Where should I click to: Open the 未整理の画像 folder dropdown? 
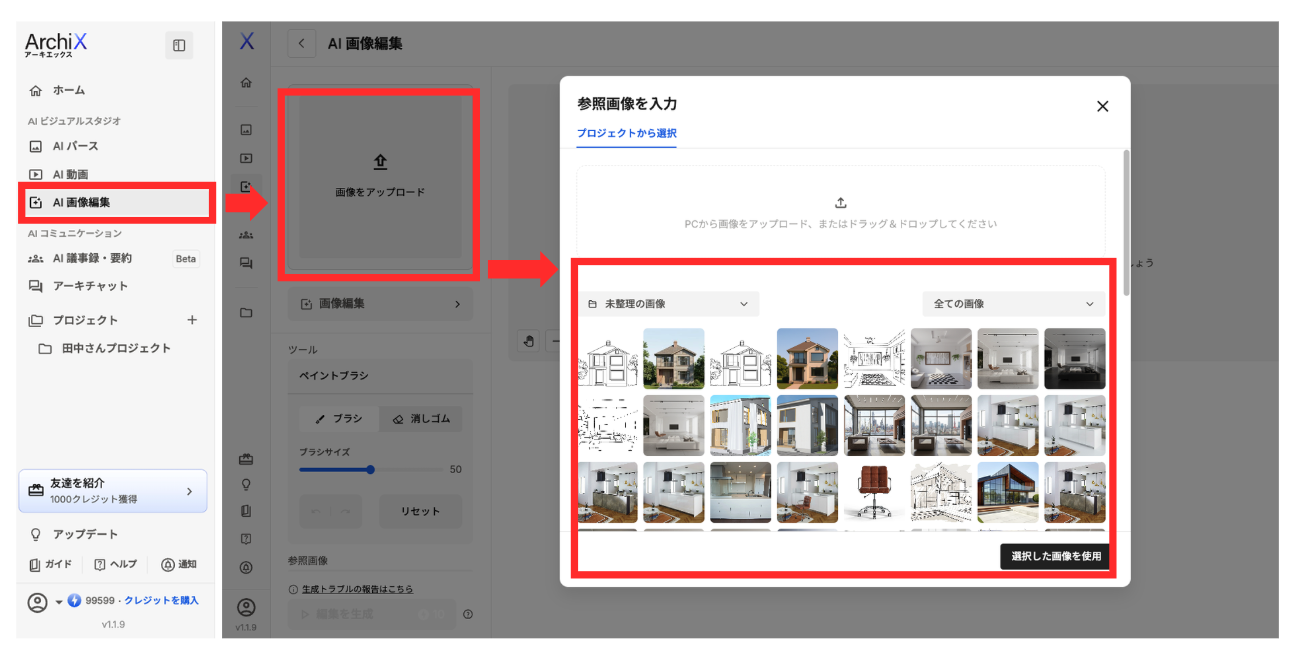point(668,303)
